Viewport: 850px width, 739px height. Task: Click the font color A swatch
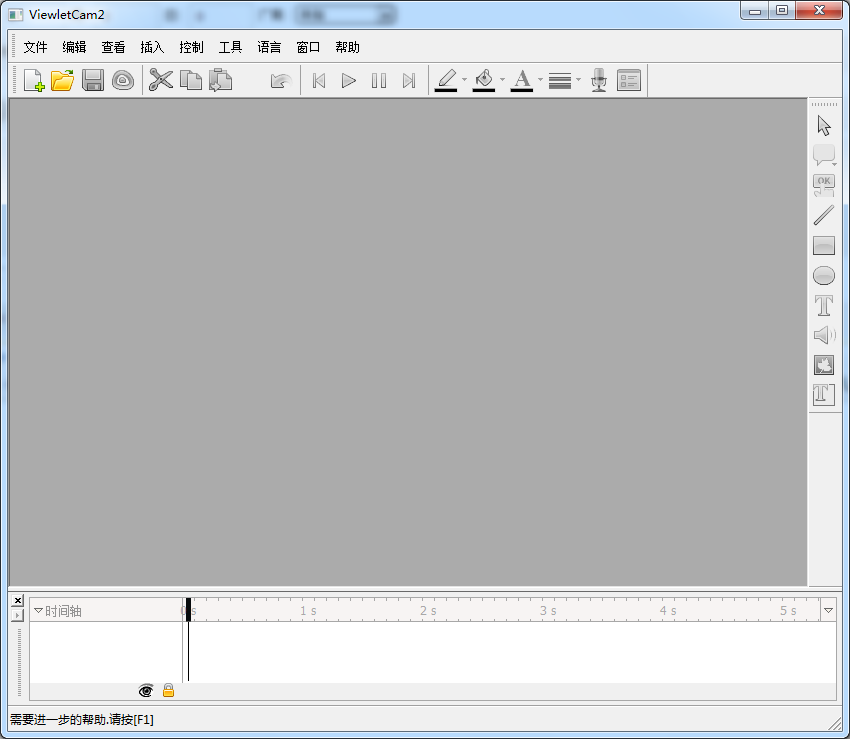coord(521,80)
